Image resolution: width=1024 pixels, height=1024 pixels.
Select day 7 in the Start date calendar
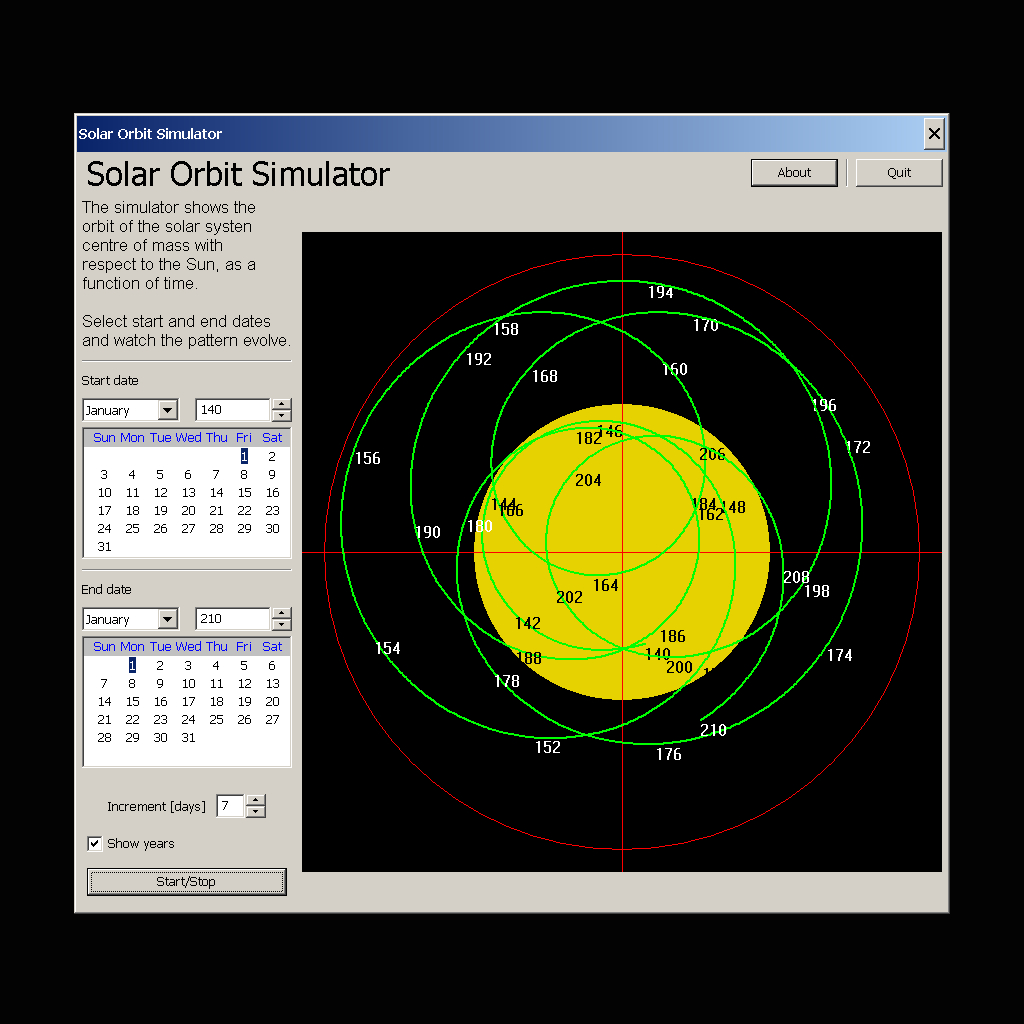click(x=216, y=475)
